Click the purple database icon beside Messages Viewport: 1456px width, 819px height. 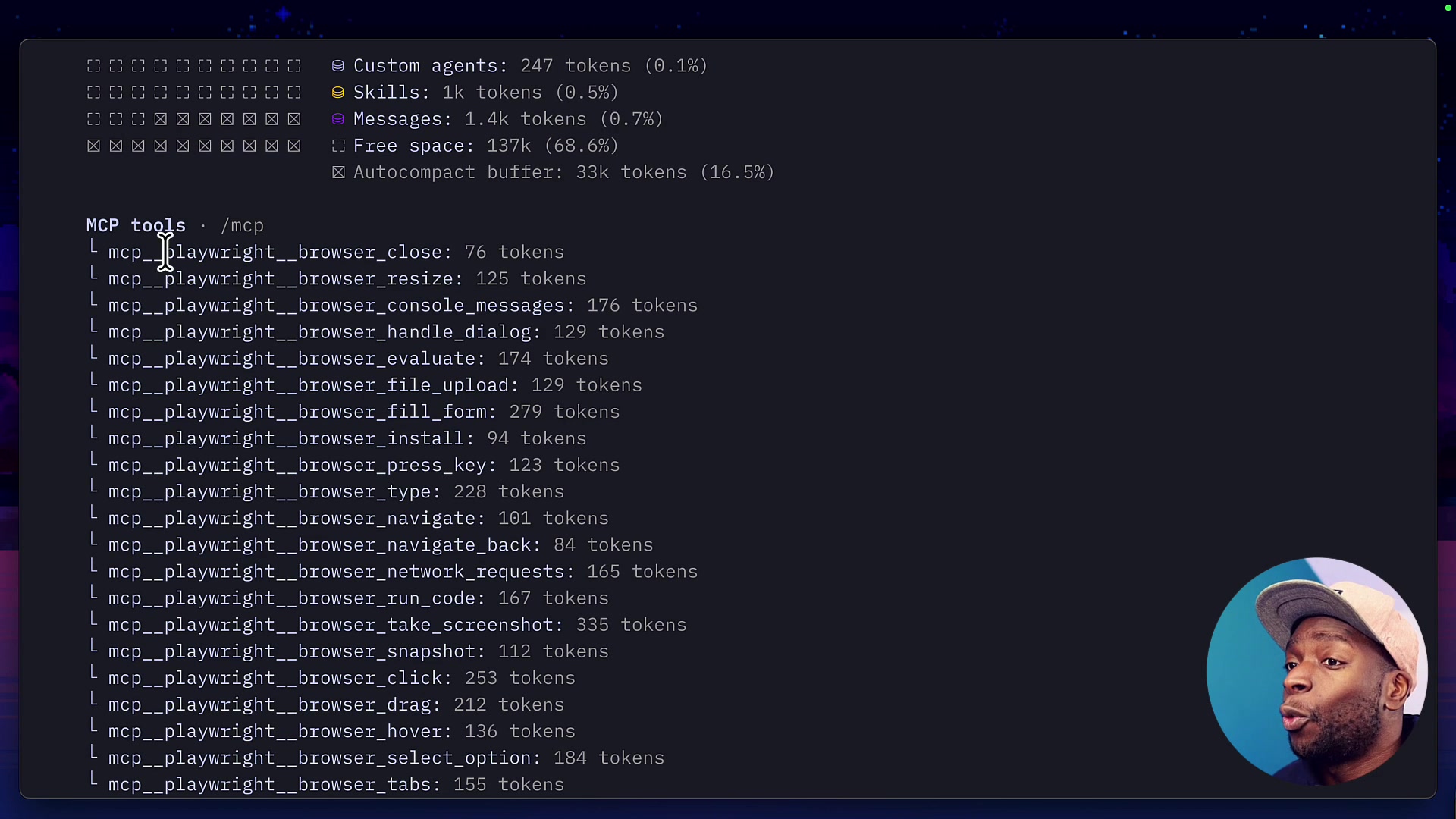[x=337, y=119]
